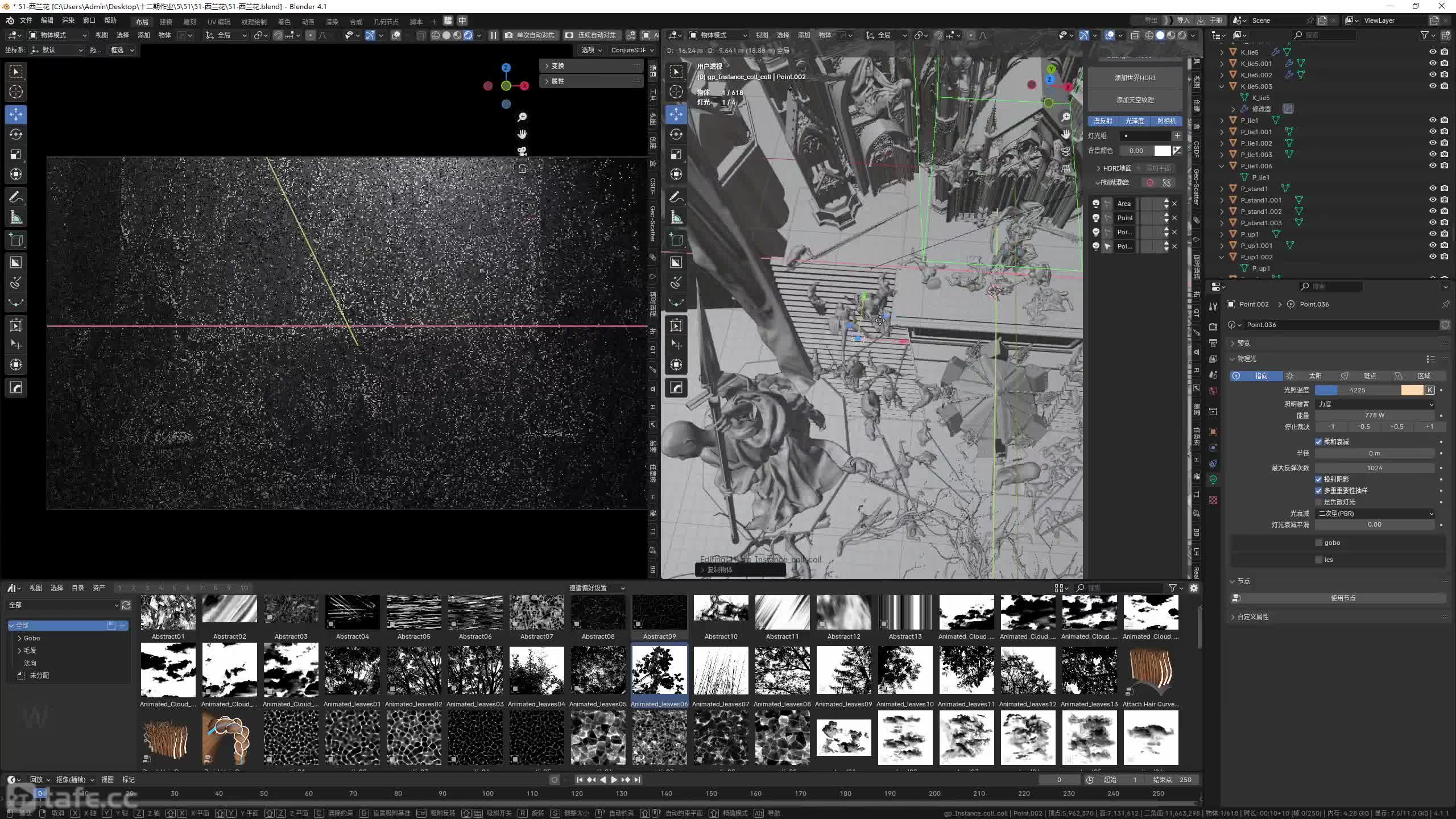The width and height of the screenshot is (1456, 819).
Task: Click the asset browser settings gear
Action: click(1194, 588)
